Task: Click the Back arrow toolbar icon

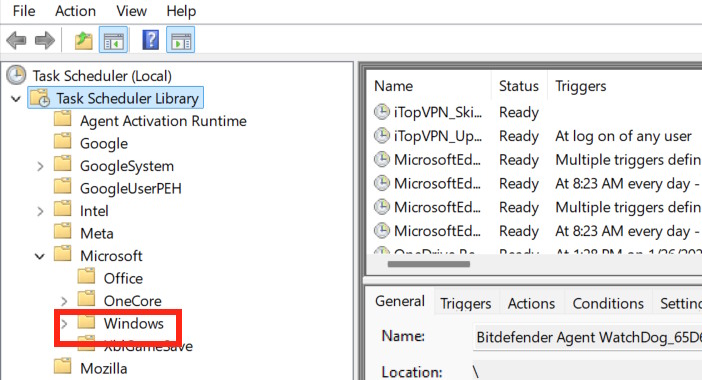Action: [x=16, y=41]
